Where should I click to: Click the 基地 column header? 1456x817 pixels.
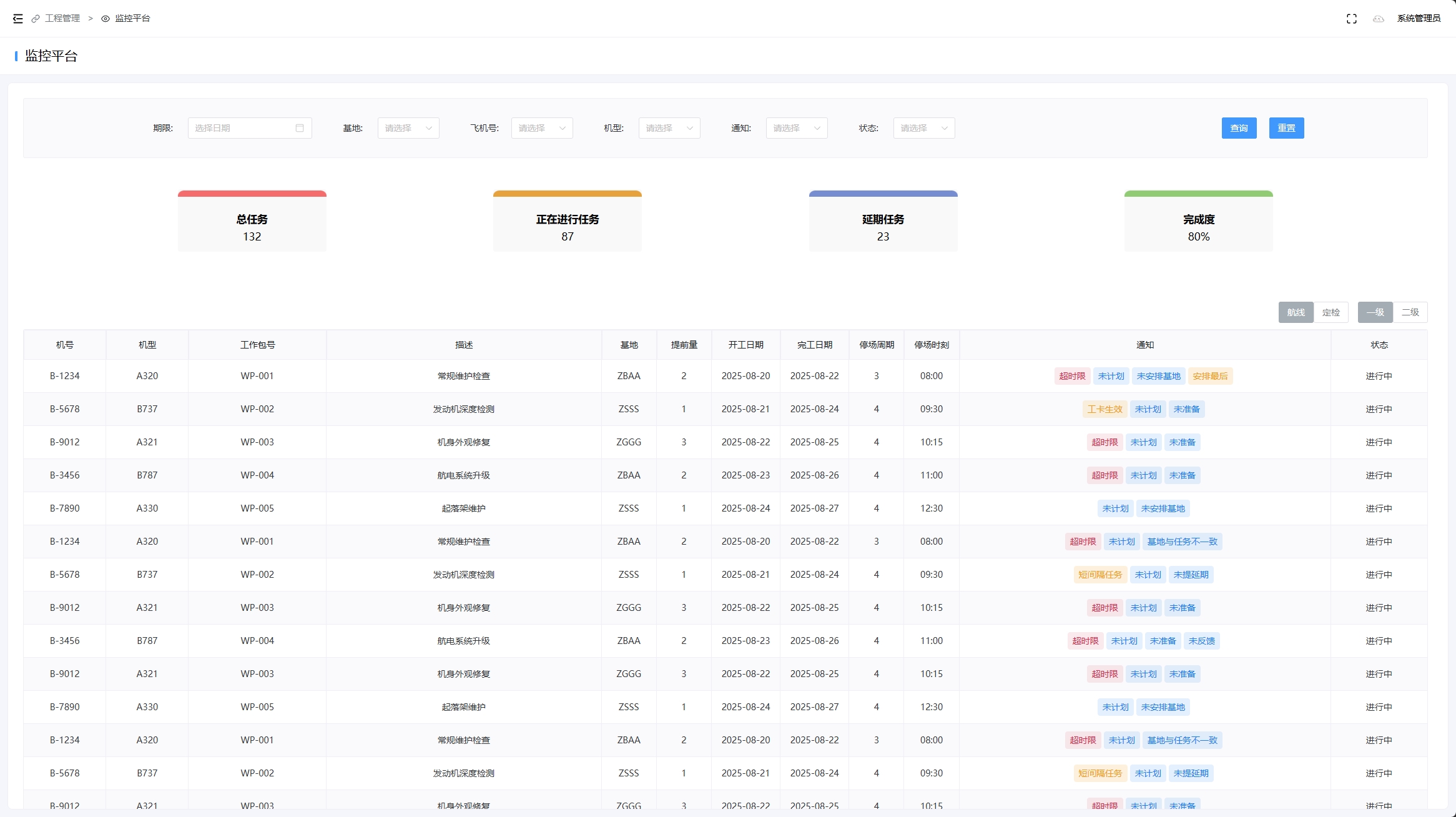629,345
